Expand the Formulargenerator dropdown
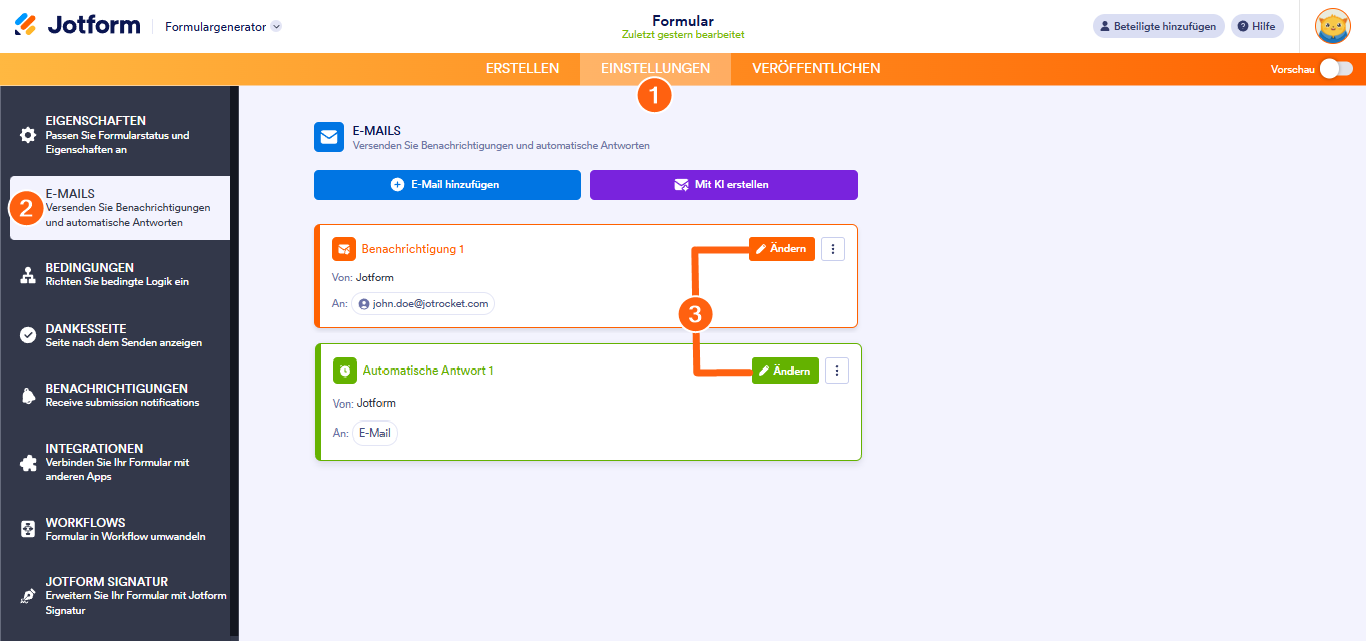This screenshot has height=641, width=1366. coord(276,27)
